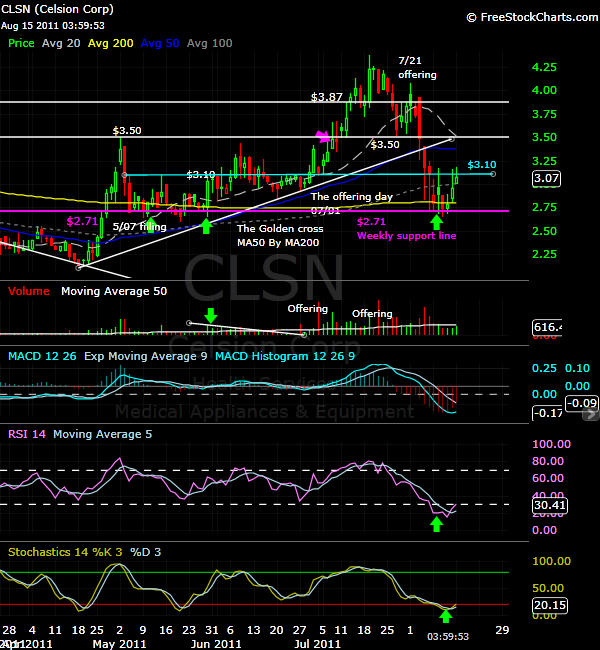Grab the right handle of cyan $3.10 line
600x650 pixels.
coord(493,174)
